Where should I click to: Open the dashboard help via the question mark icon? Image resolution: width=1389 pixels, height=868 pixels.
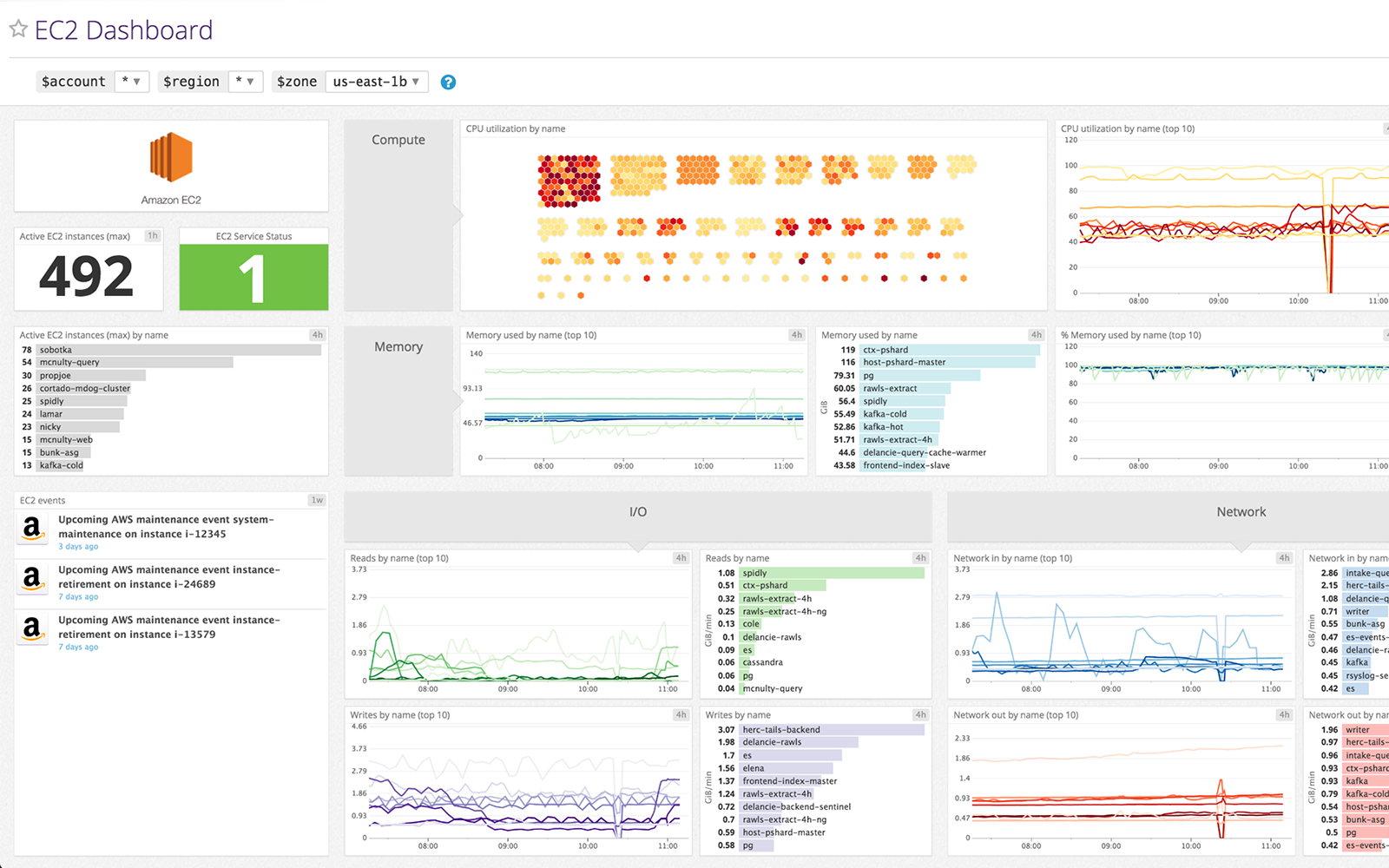[448, 82]
